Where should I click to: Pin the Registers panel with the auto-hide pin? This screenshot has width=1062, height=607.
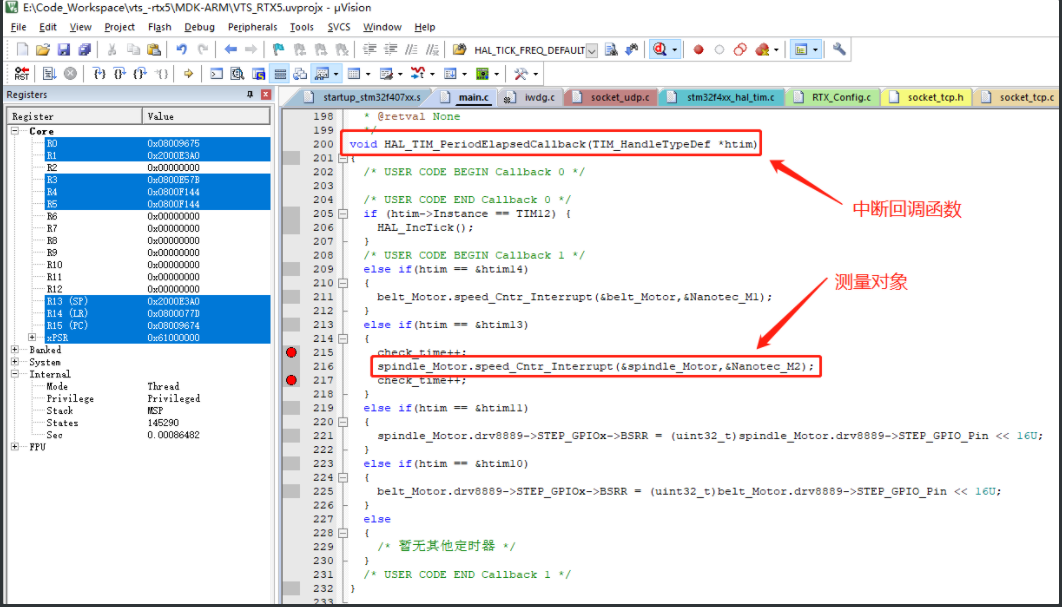250,94
